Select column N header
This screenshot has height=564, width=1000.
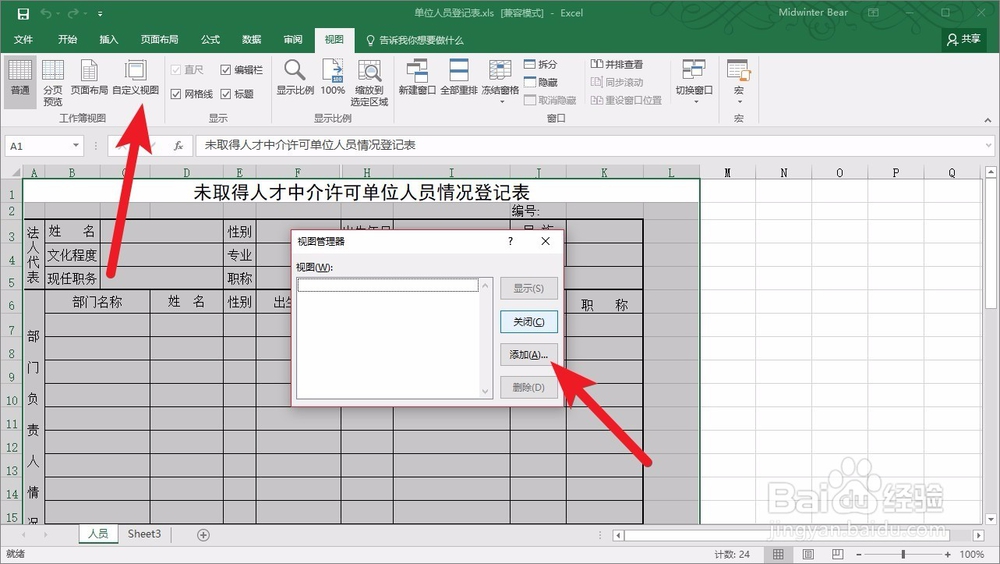[x=784, y=173]
